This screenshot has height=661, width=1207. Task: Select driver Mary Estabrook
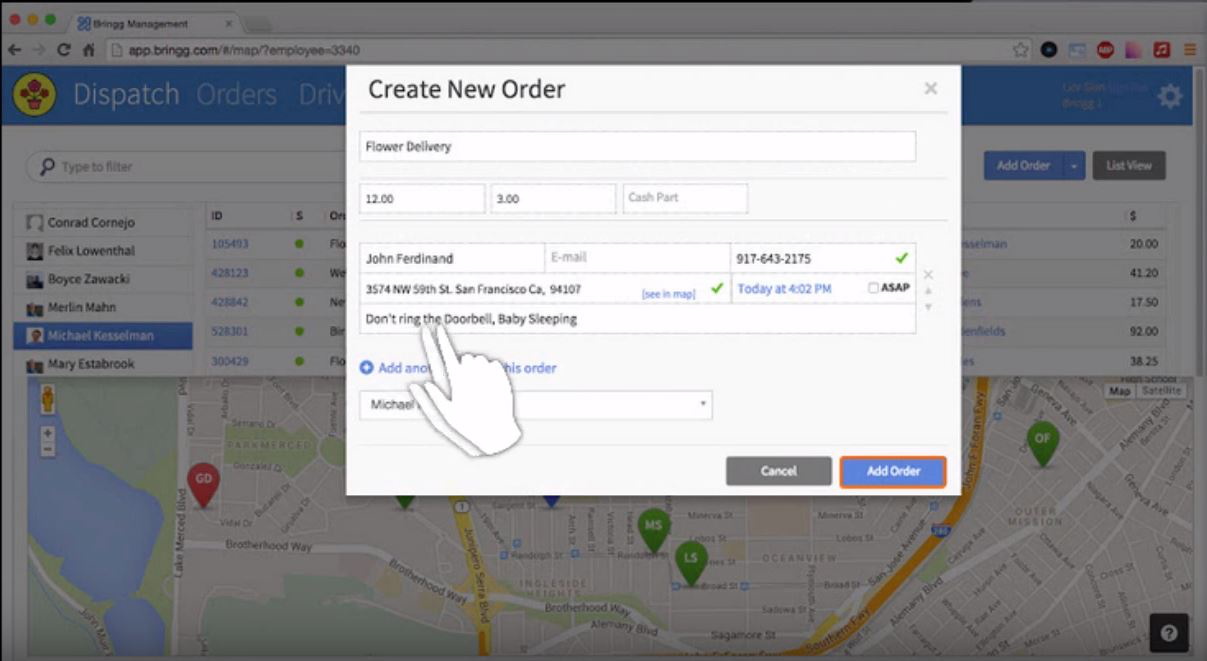pyautogui.click(x=102, y=364)
